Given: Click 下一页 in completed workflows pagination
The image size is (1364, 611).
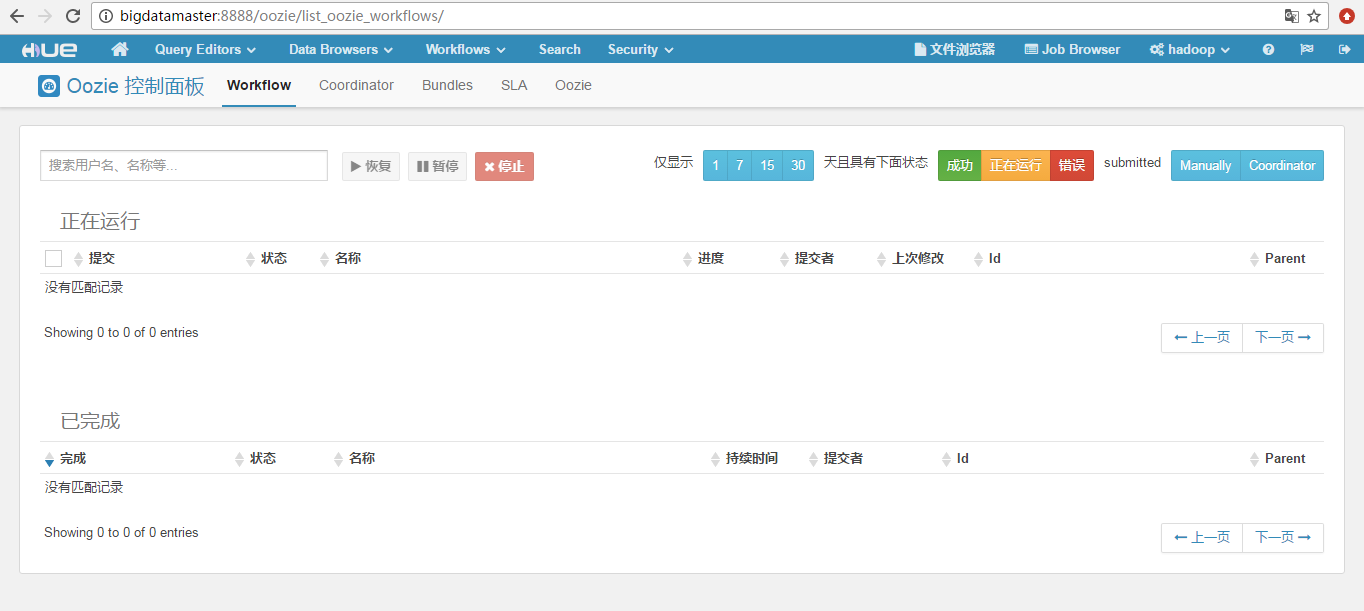Looking at the screenshot, I should (x=1283, y=538).
